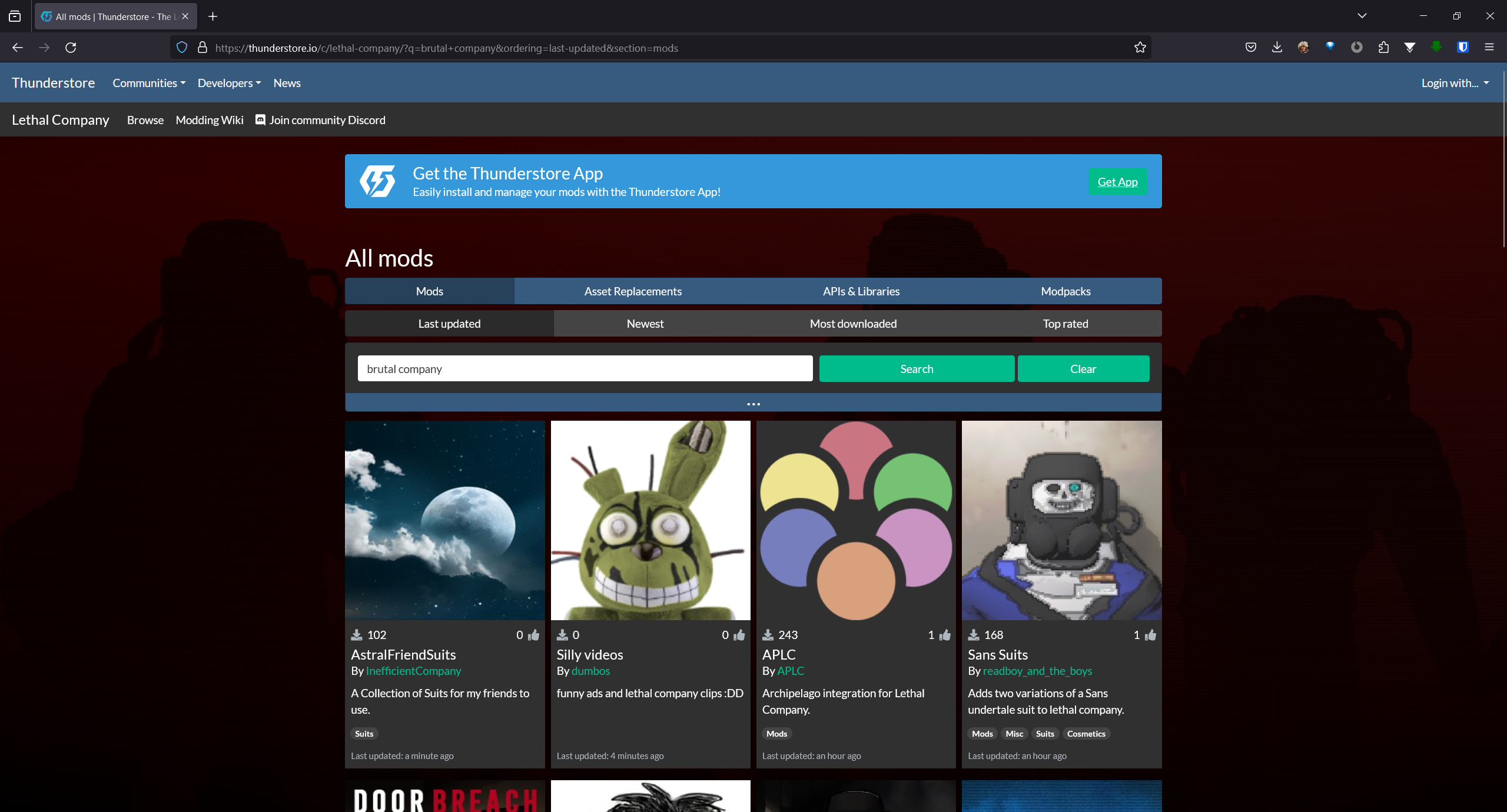1507x812 pixels.
Task: Select the Top rated ordering tab
Action: tap(1065, 324)
